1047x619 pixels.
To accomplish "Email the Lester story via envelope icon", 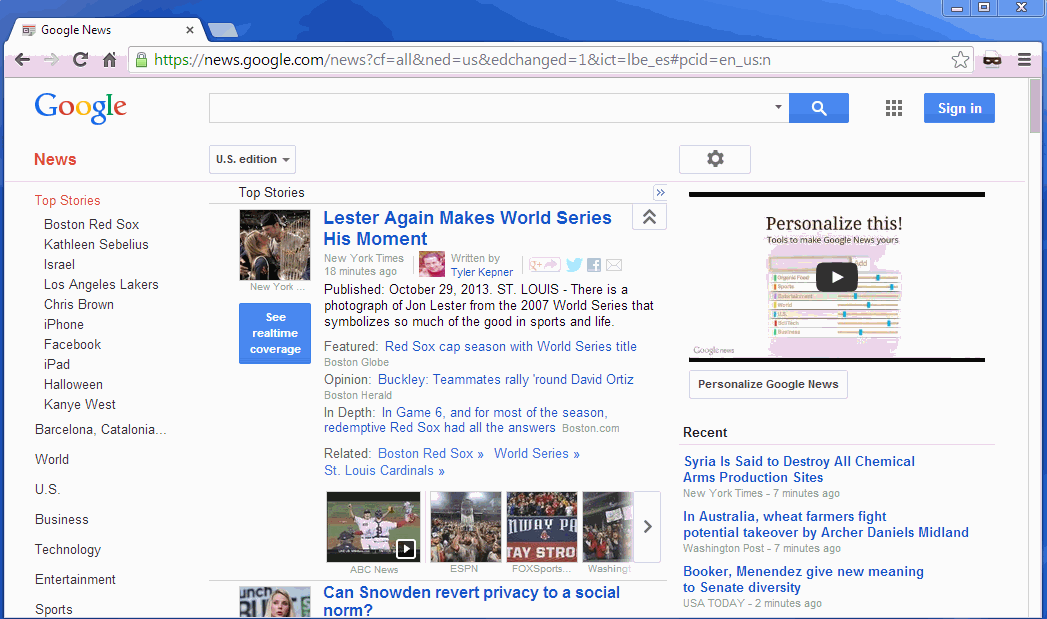I will click(x=614, y=265).
